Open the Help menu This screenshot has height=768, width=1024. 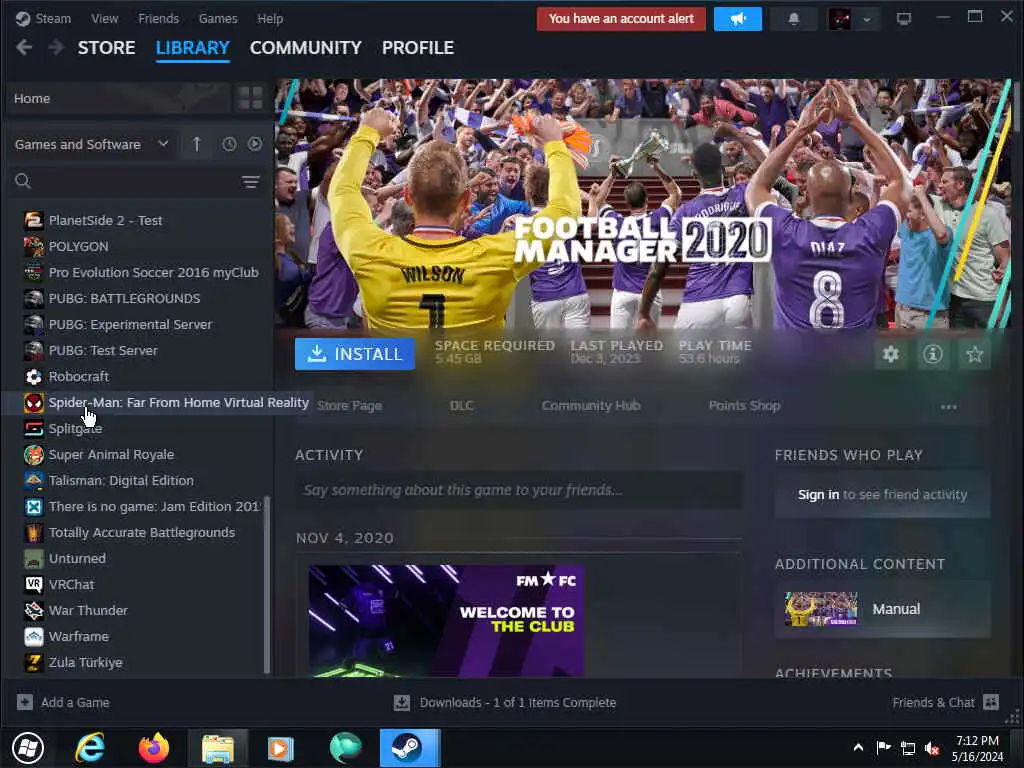pyautogui.click(x=270, y=18)
